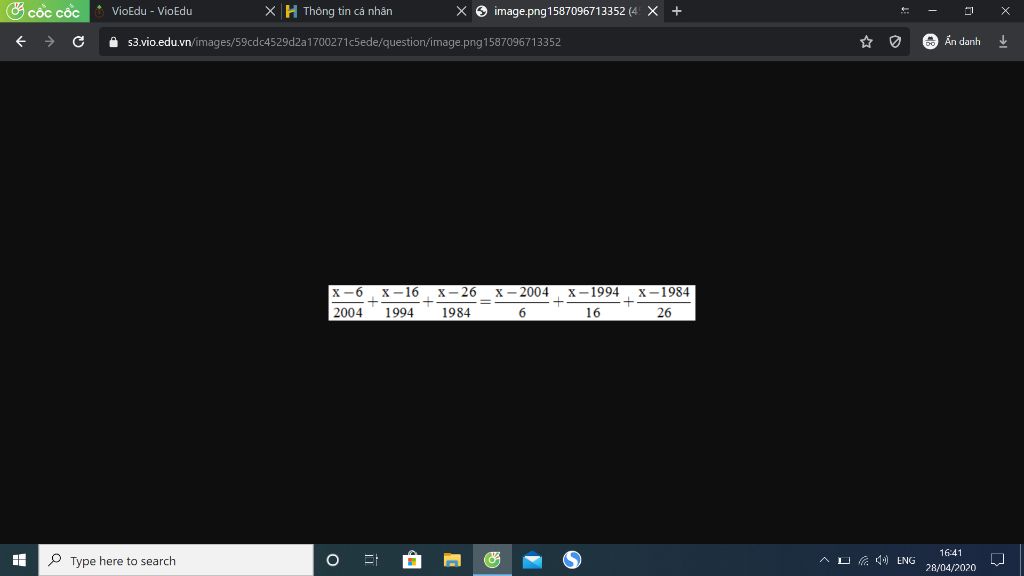Select the Cốc Cốc taskbar icon
The width and height of the screenshot is (1024, 576).
point(492,560)
